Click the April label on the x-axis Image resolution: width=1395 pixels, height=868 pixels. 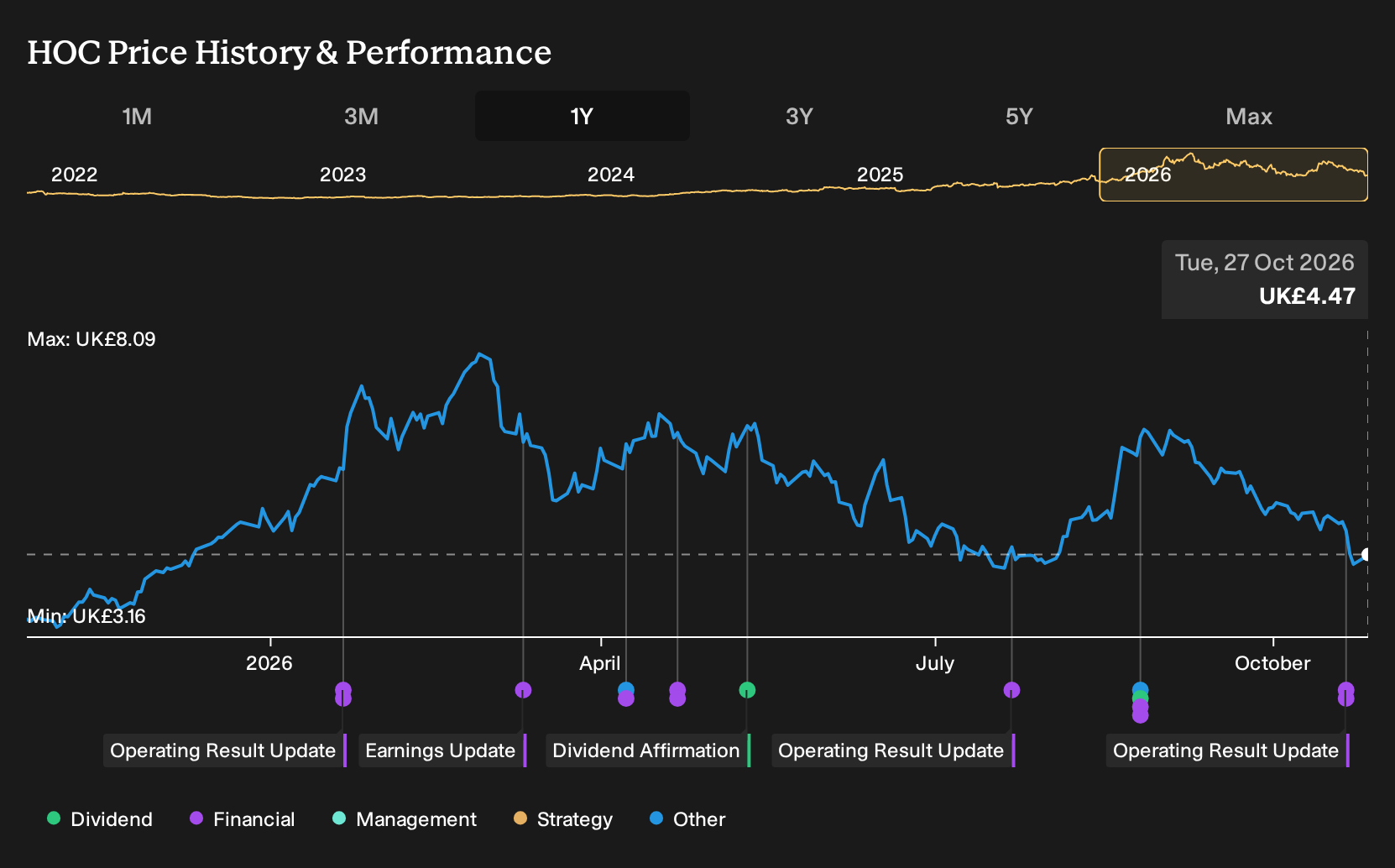click(x=600, y=663)
